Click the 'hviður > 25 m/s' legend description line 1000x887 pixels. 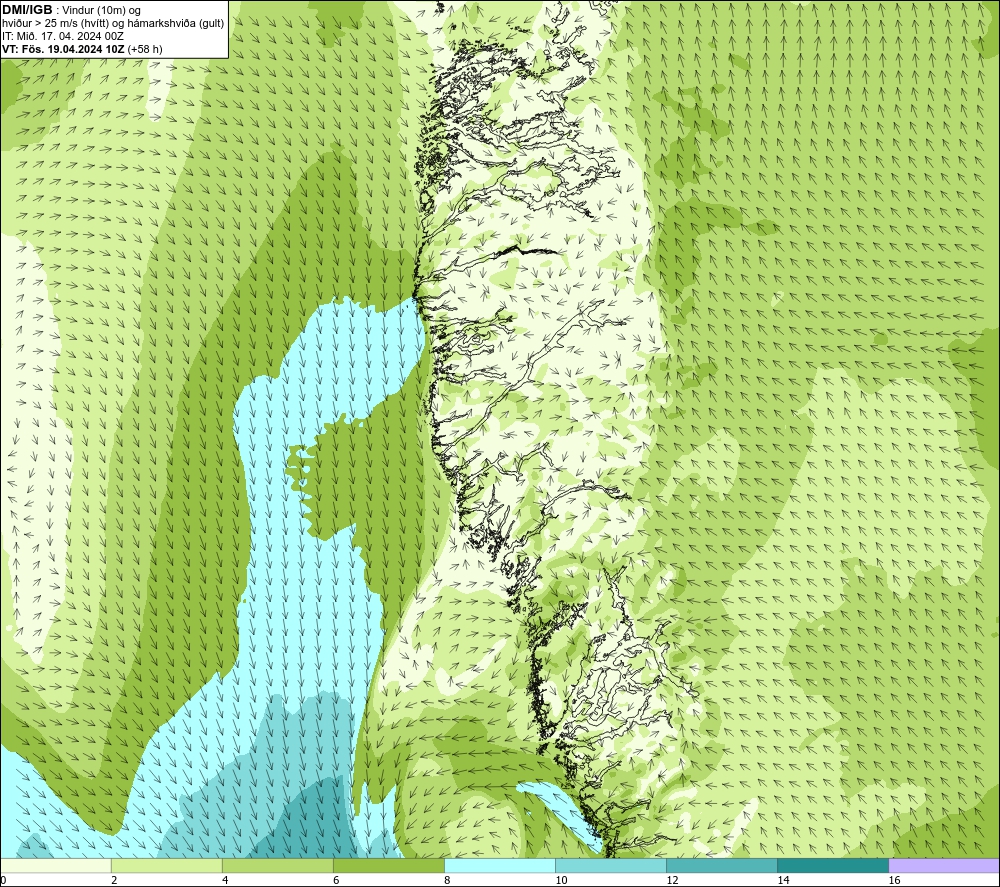click(113, 24)
